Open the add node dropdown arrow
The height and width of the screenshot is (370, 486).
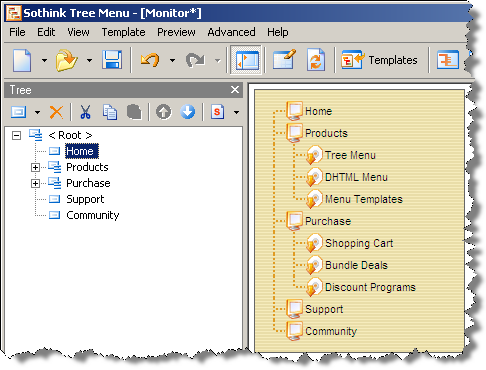point(37,112)
